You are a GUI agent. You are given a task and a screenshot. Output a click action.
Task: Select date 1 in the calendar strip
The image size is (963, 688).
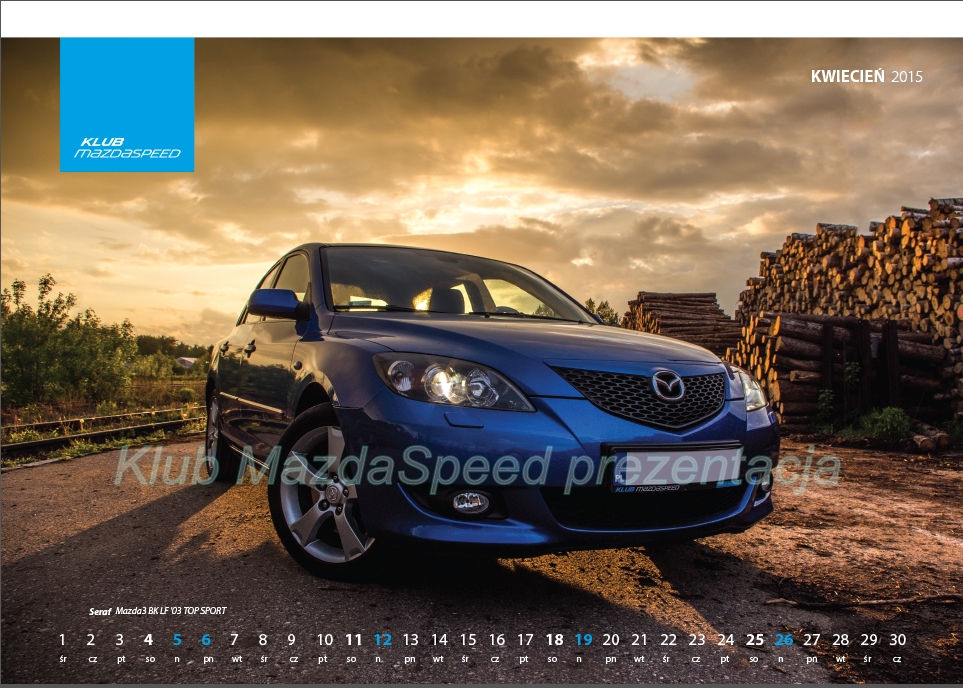[62, 640]
